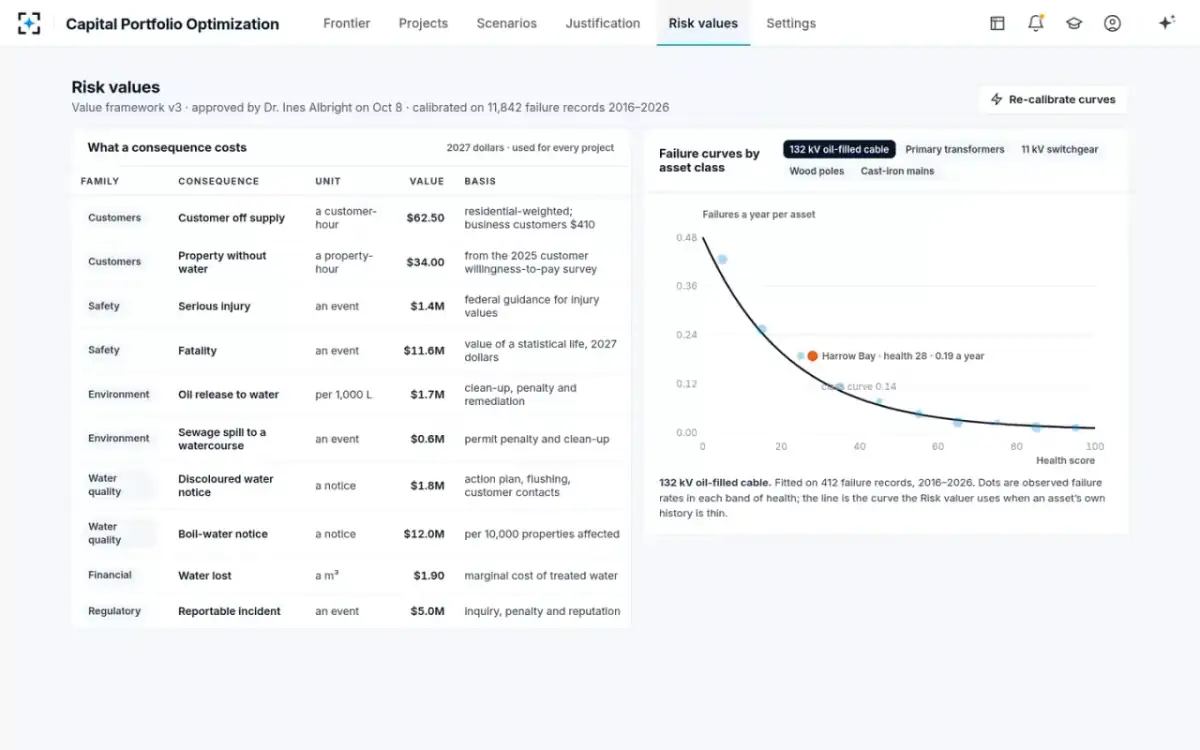Click the Harrow Bay health 28 label

click(903, 356)
